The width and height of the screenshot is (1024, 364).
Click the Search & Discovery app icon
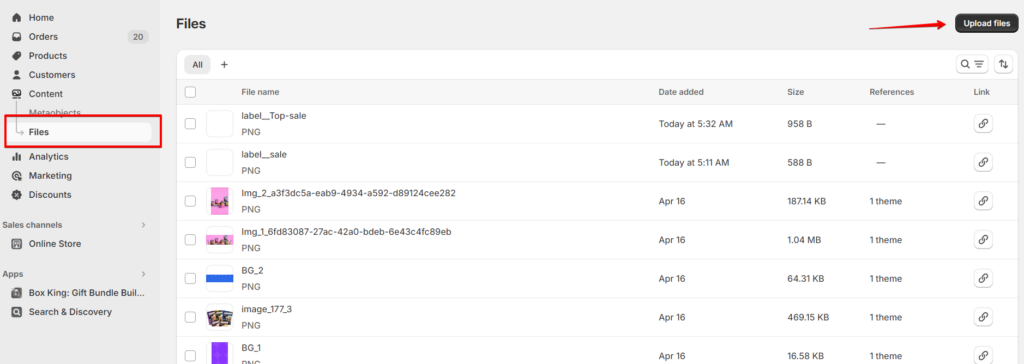click(17, 312)
